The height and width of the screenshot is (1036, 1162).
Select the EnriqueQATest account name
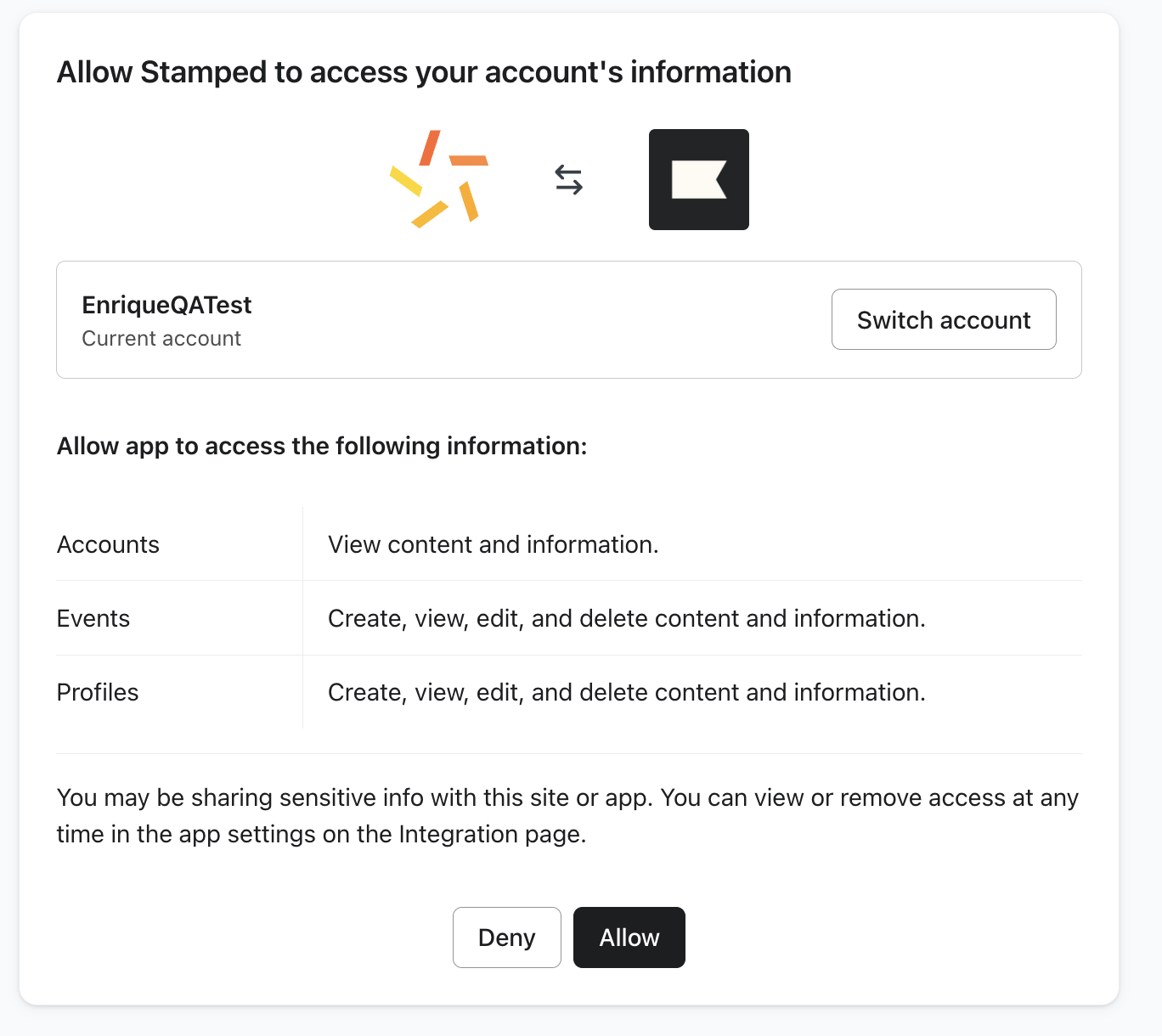coord(166,305)
